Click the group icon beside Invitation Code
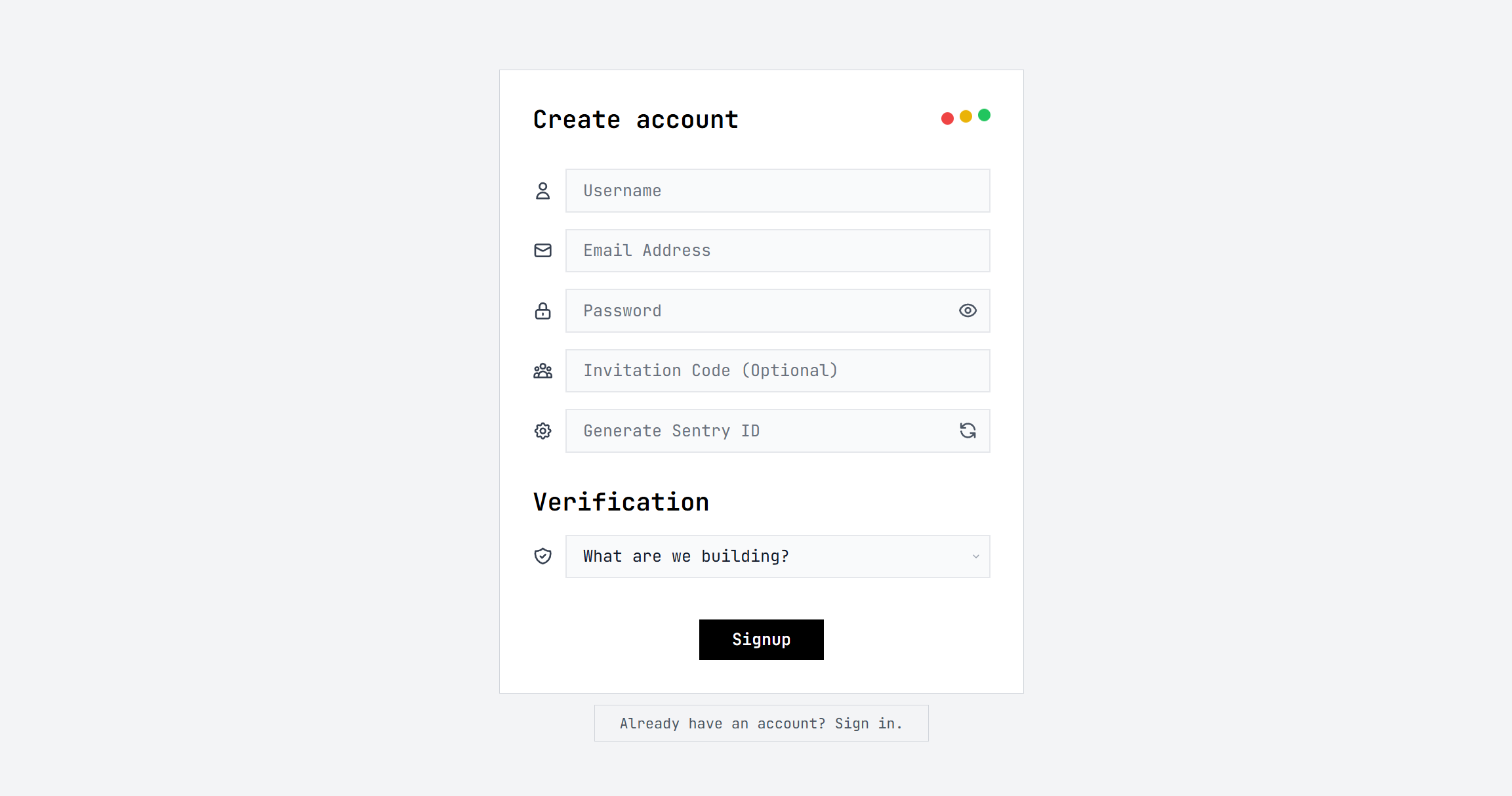This screenshot has height=796, width=1512. [542, 371]
